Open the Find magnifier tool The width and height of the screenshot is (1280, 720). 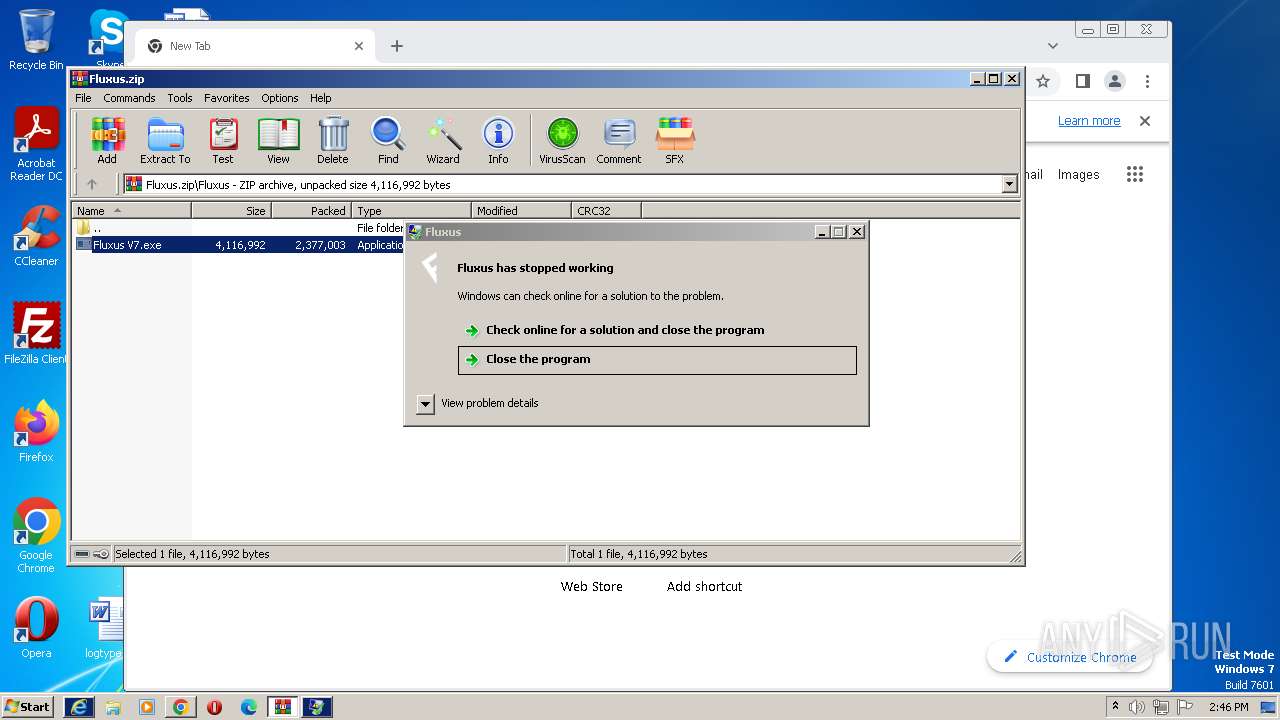coord(388,140)
